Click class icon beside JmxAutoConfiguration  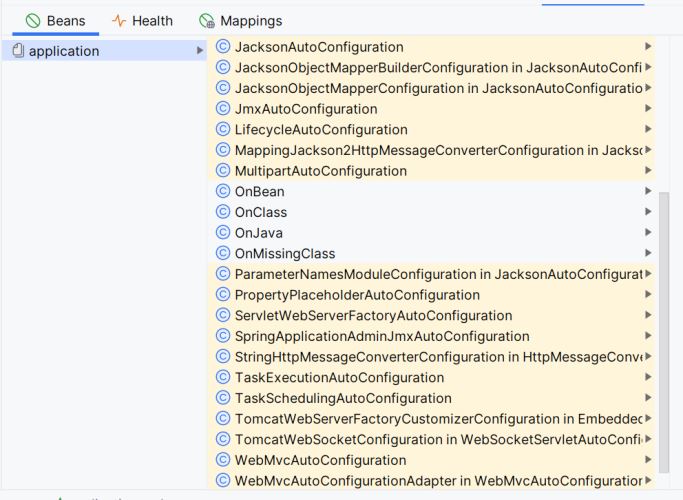(x=223, y=108)
